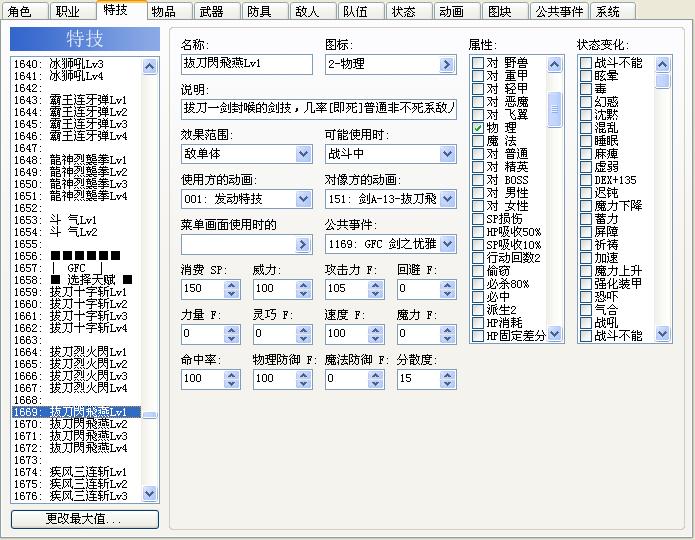The width and height of the screenshot is (695, 540).
Task: Increase 魔法防御 F value with up arrow
Action: click(375, 375)
